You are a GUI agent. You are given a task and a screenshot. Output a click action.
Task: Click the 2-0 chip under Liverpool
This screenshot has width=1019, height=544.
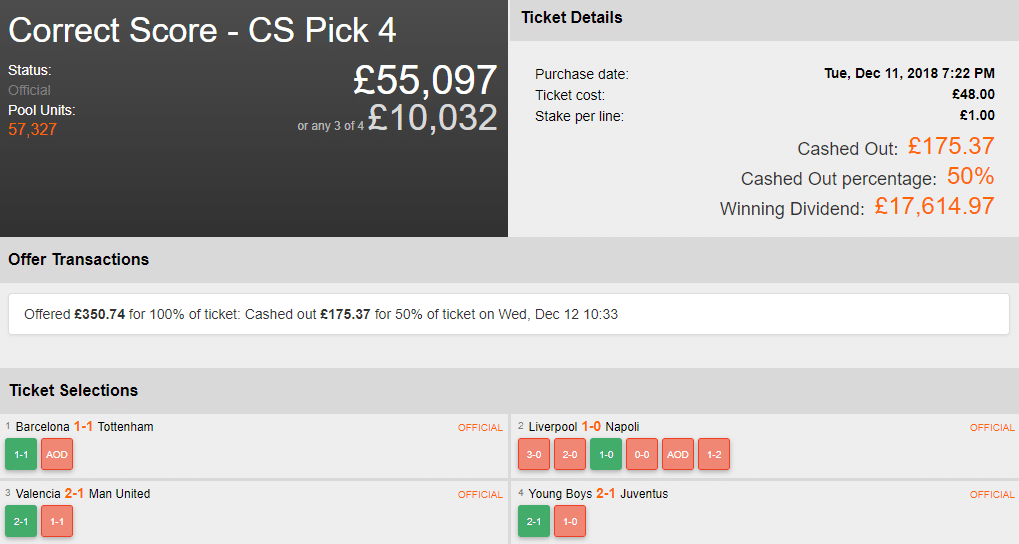pos(570,454)
